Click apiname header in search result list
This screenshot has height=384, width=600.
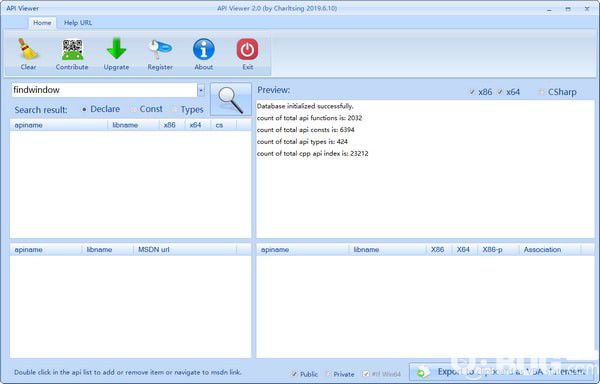coord(59,125)
